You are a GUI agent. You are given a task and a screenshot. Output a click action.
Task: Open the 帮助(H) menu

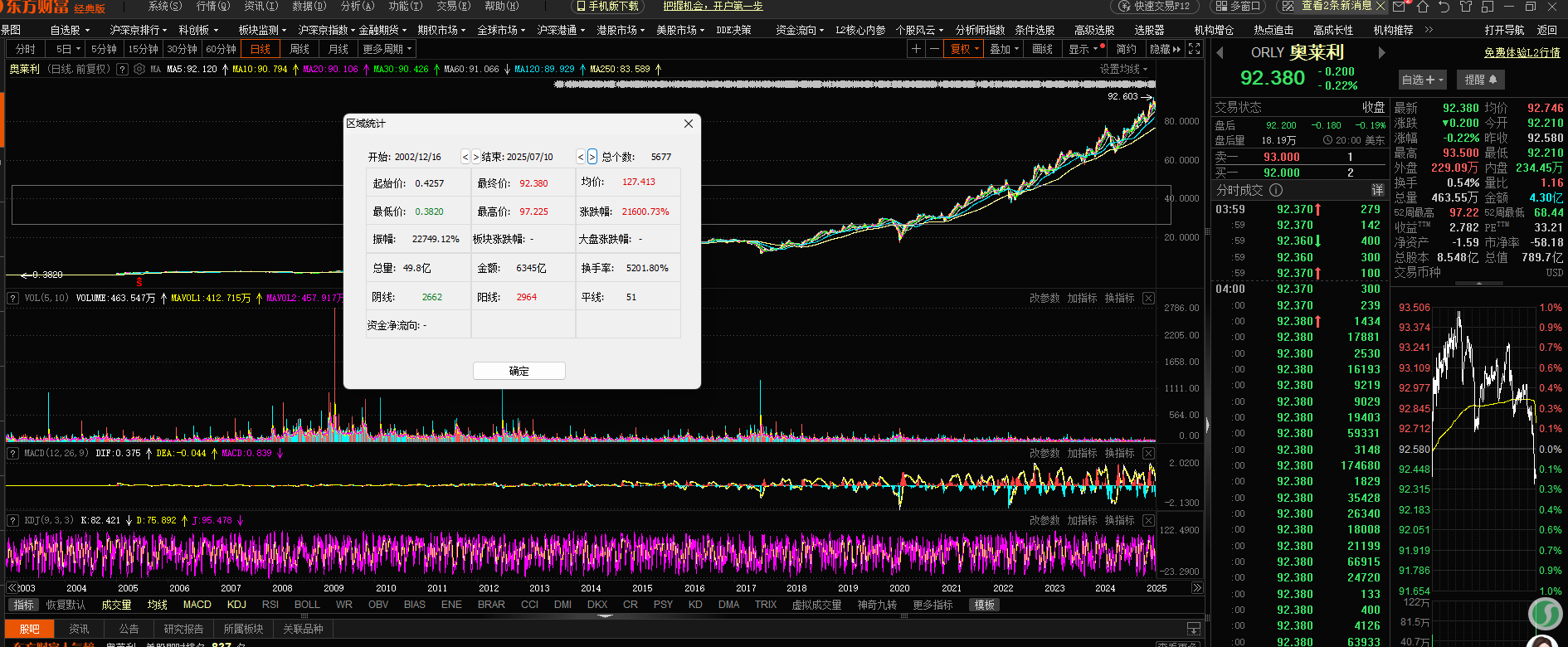tap(502, 6)
